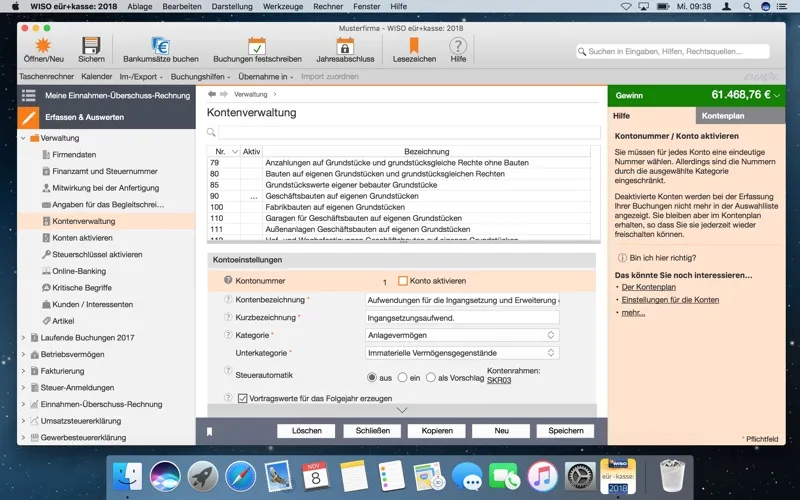Collapse the Verwaltung tree node

(23, 138)
